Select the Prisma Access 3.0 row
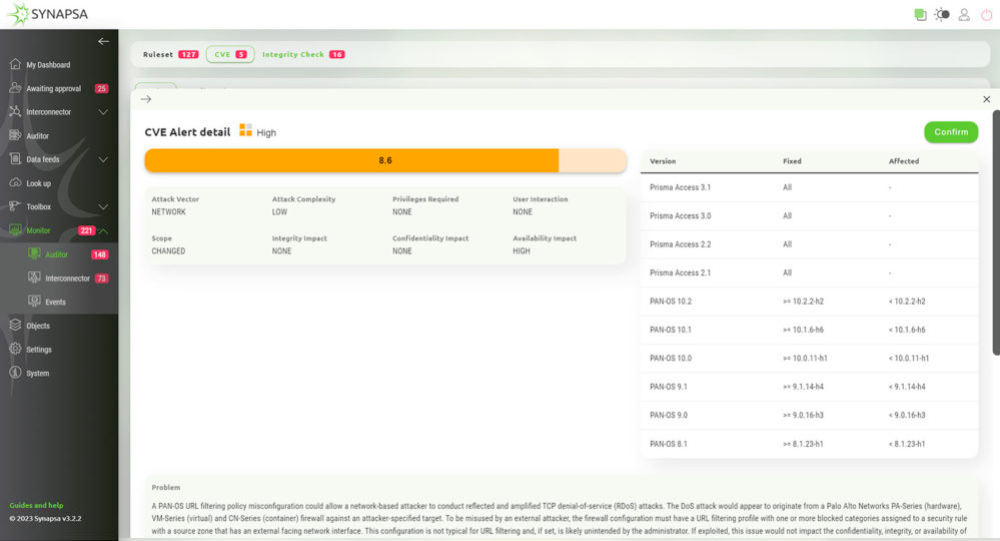1000x541 pixels. pyautogui.click(x=809, y=216)
